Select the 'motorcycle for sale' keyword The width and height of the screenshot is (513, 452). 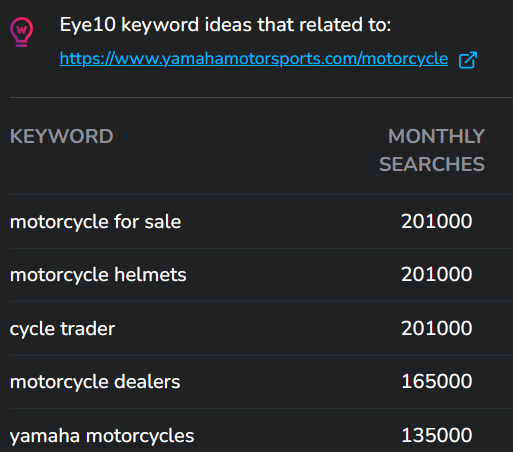(96, 222)
